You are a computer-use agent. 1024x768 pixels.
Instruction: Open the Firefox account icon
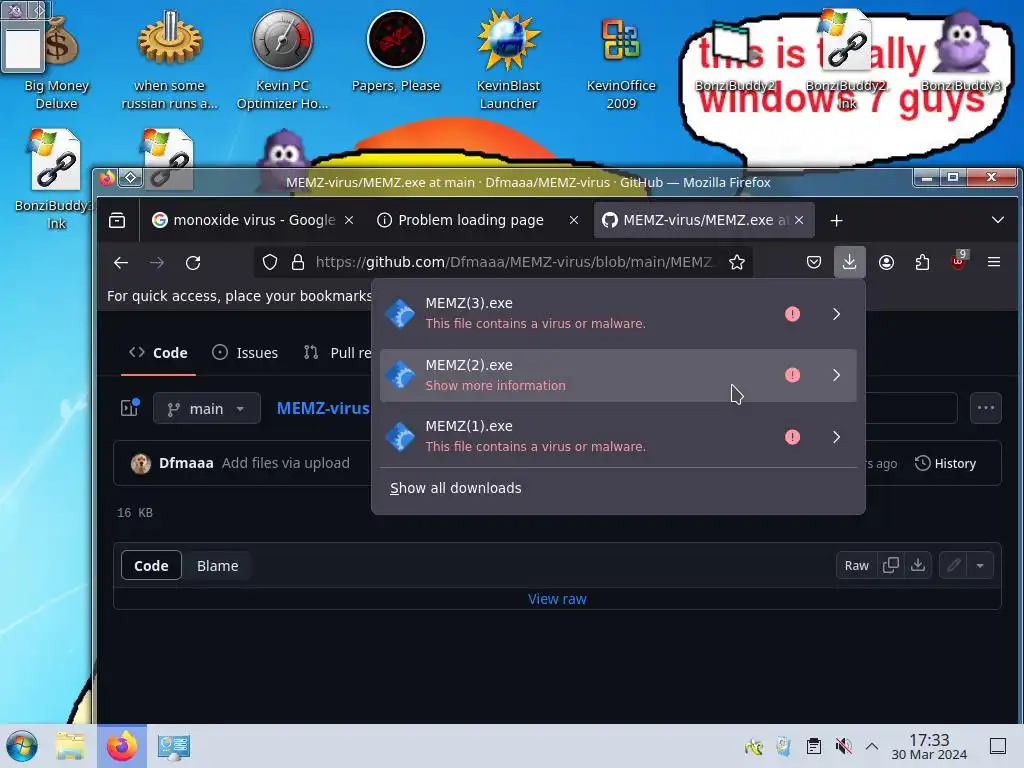pyautogui.click(x=886, y=263)
